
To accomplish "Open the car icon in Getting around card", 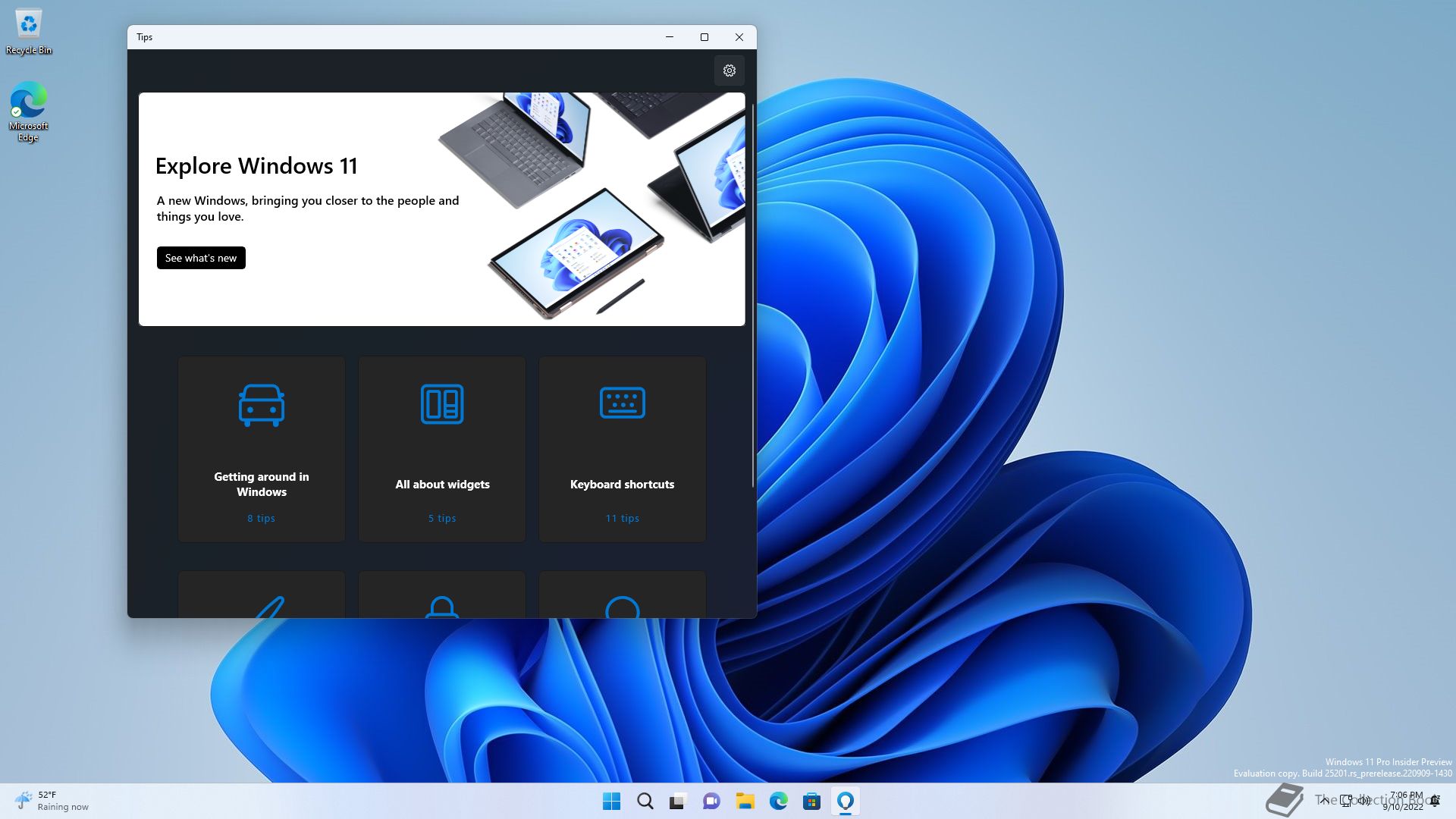I will click(x=262, y=405).
